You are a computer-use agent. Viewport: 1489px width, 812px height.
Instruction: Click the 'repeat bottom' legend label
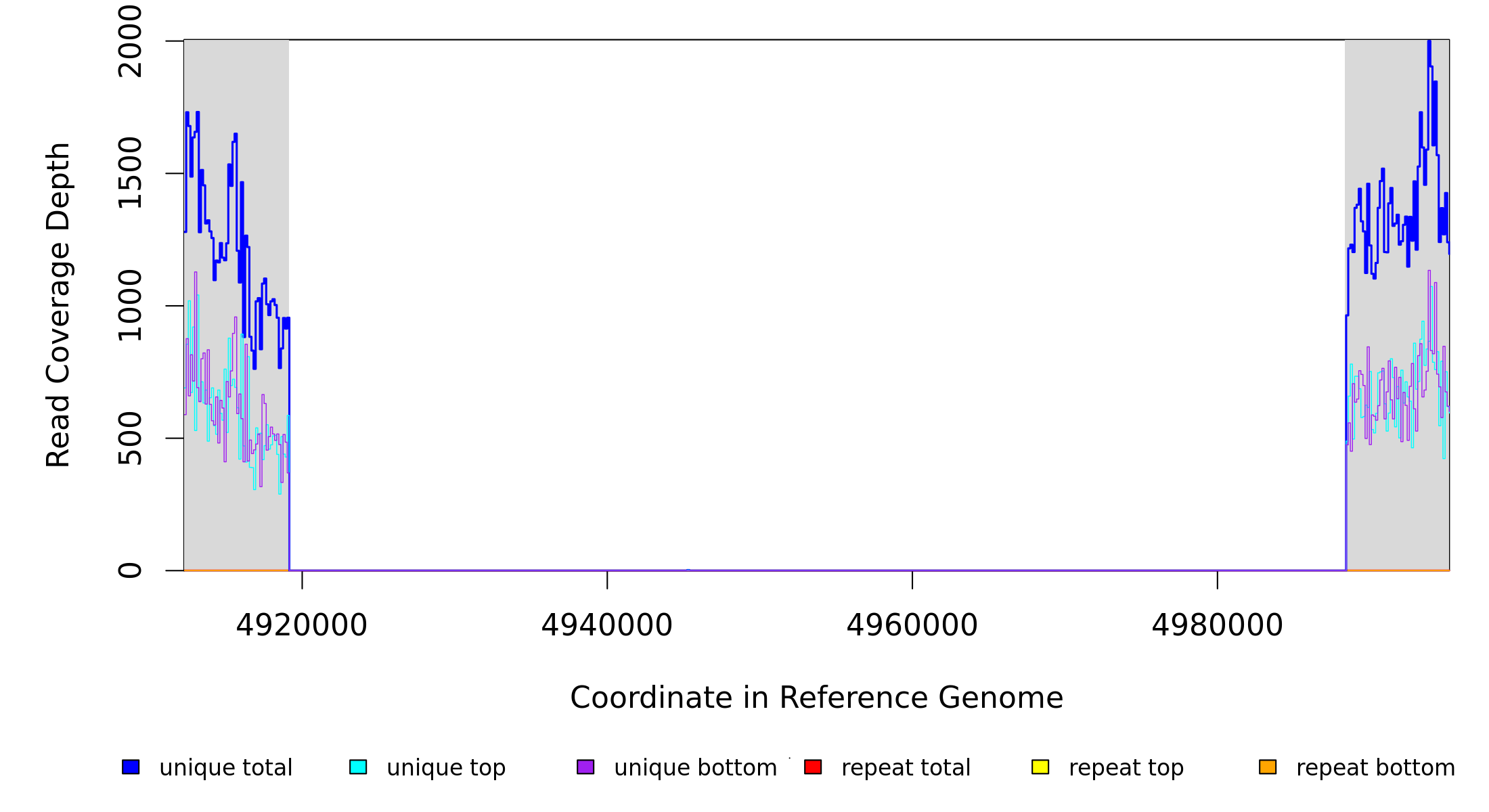(1375, 768)
